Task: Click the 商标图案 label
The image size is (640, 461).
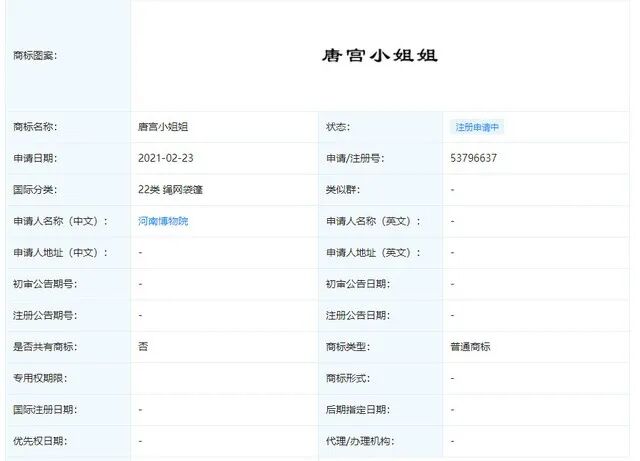Action: [x=35, y=55]
